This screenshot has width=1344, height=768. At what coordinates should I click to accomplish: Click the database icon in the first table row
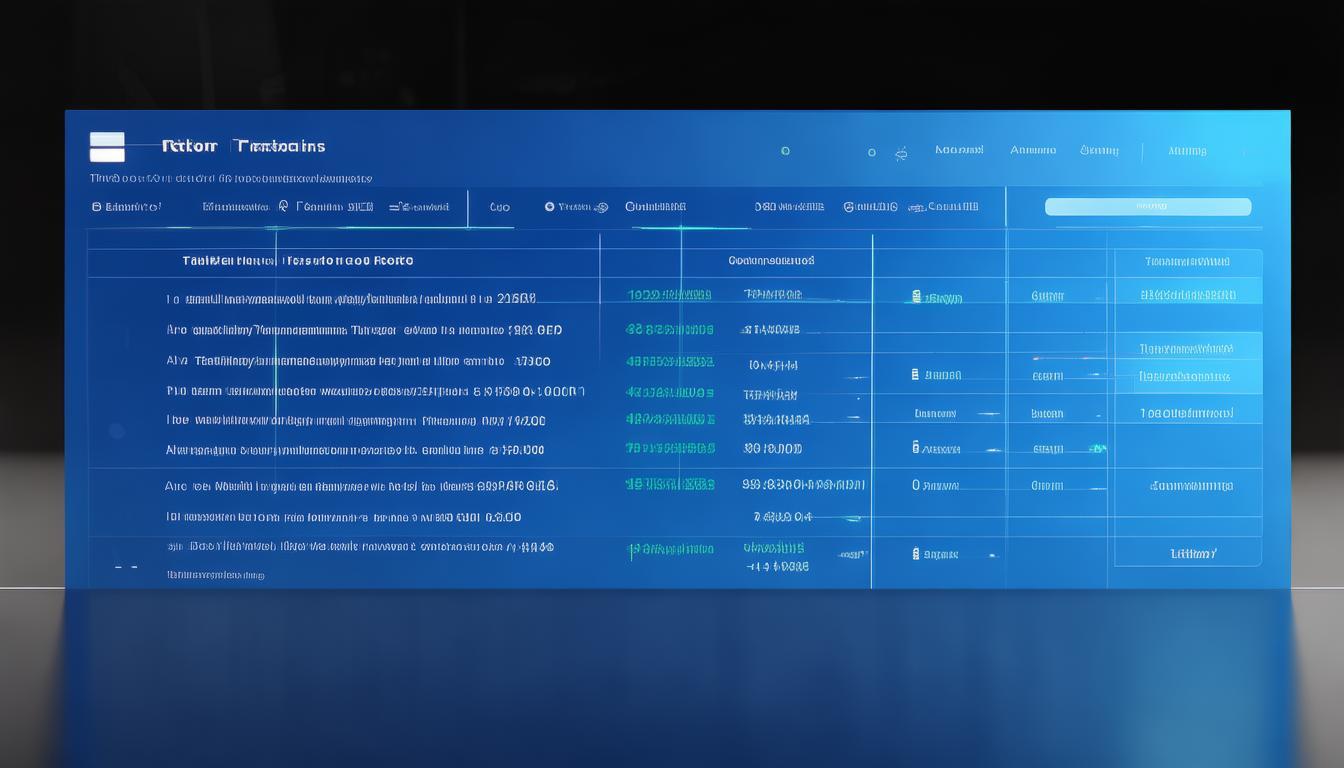point(916,297)
